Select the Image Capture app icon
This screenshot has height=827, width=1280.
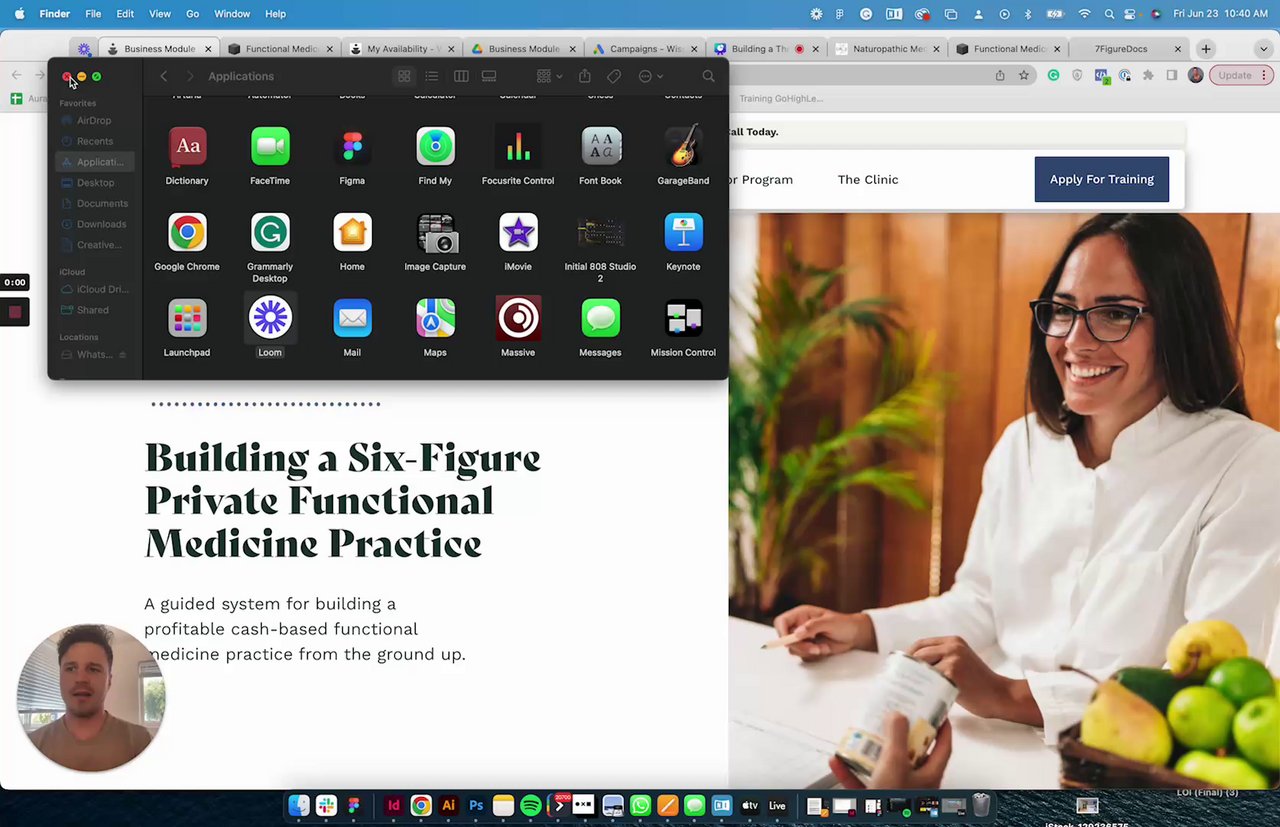coord(435,233)
